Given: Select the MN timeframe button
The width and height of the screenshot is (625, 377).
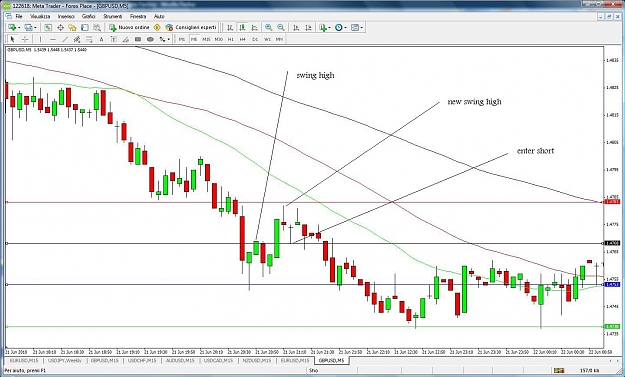Looking at the screenshot, I should pos(279,39).
